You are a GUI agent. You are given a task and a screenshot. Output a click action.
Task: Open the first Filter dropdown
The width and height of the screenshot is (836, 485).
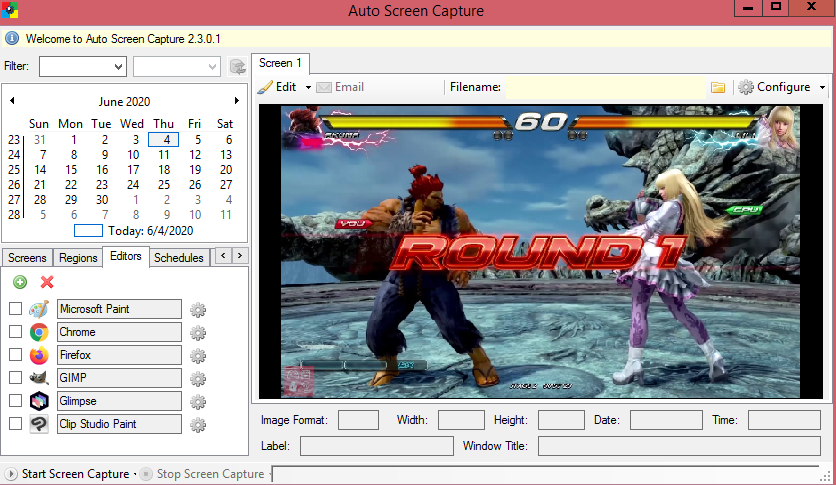[x=83, y=67]
